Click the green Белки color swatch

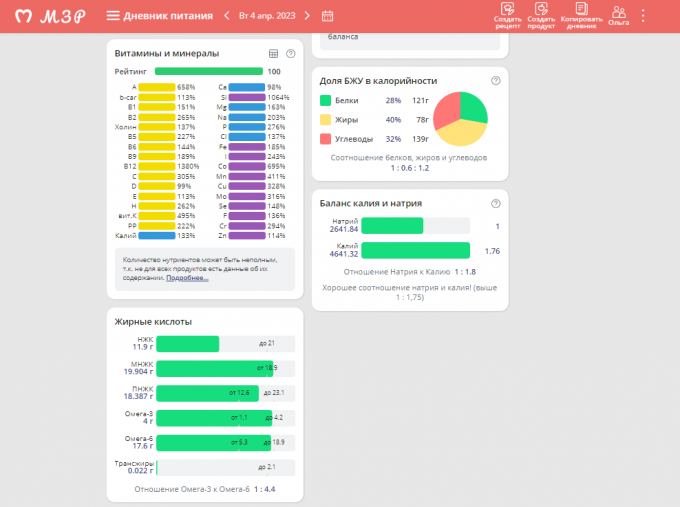(x=325, y=101)
